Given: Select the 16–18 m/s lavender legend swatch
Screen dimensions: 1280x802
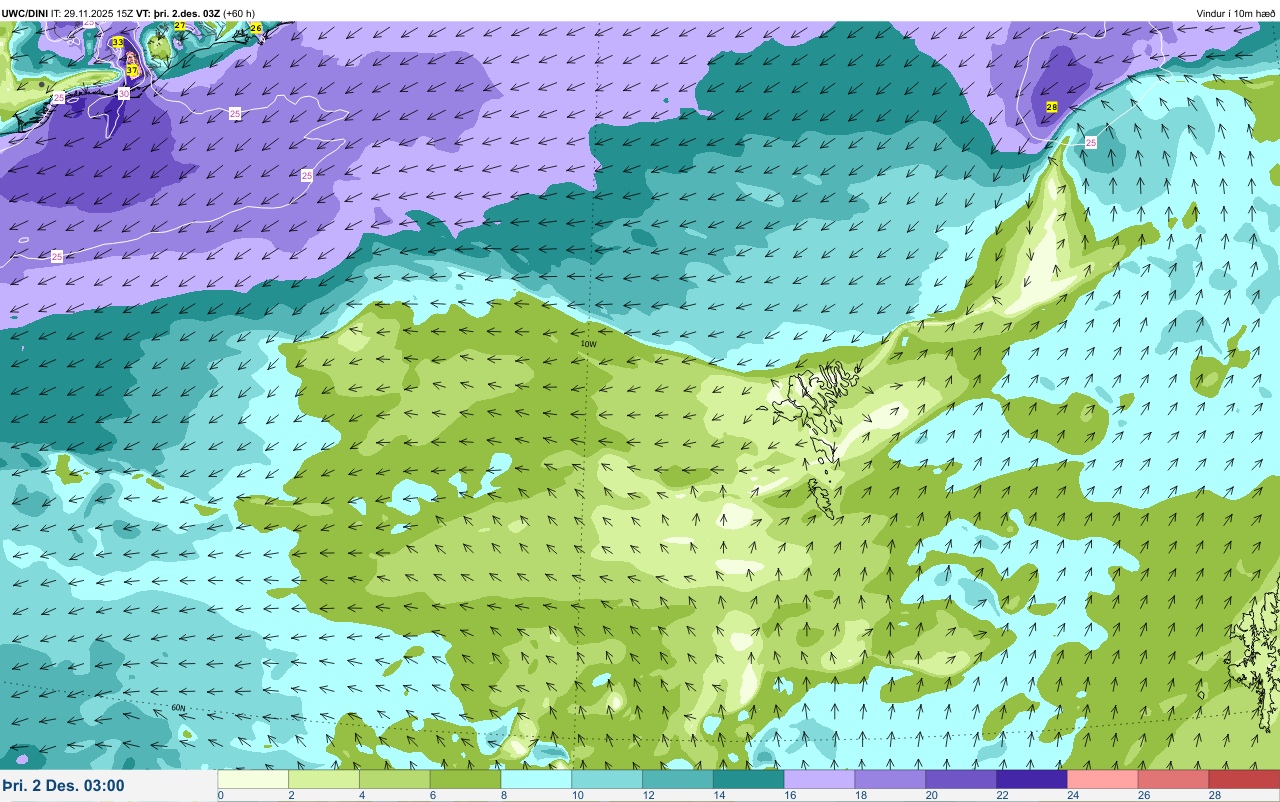Looking at the screenshot, I should tap(820, 779).
